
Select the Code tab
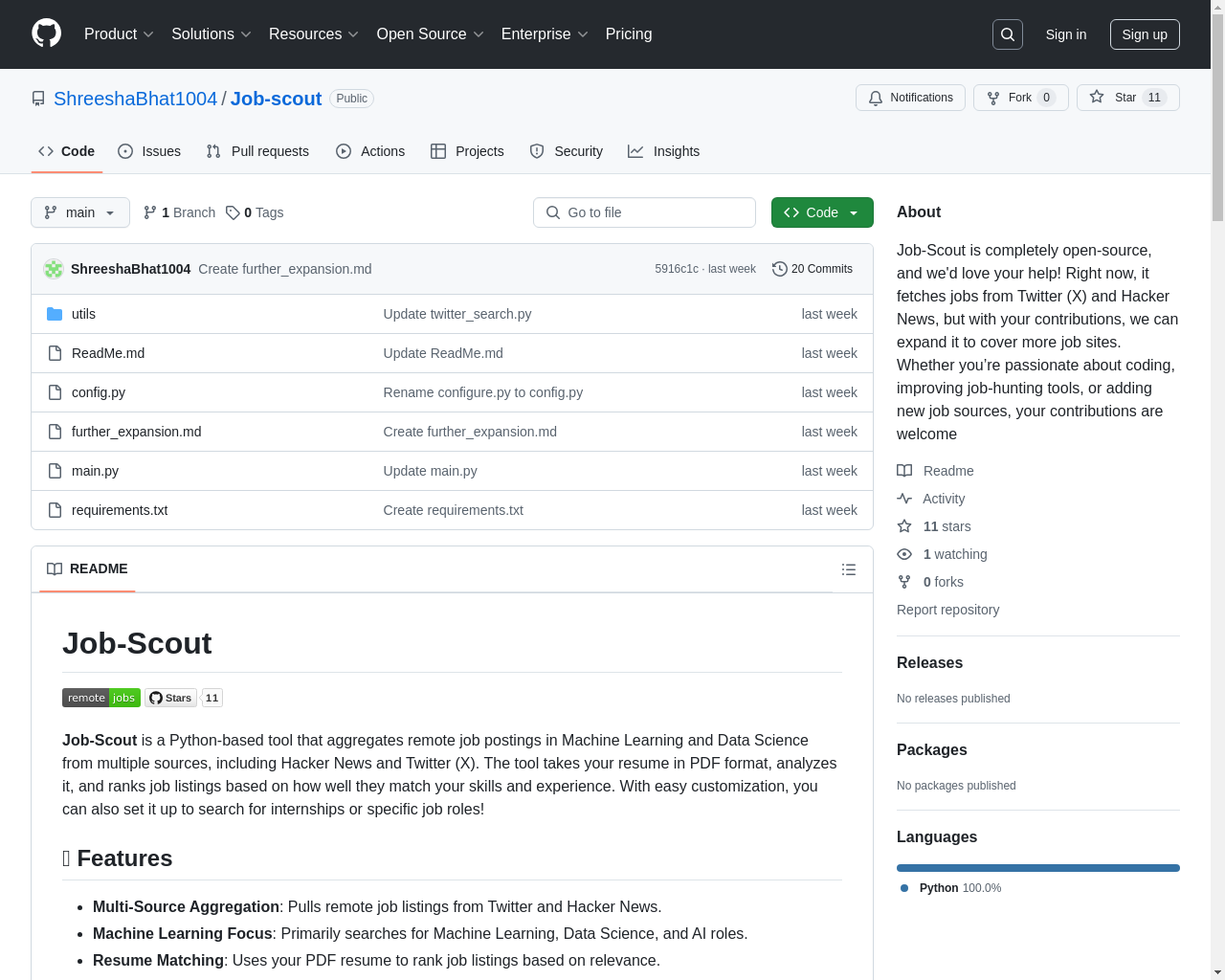(67, 151)
